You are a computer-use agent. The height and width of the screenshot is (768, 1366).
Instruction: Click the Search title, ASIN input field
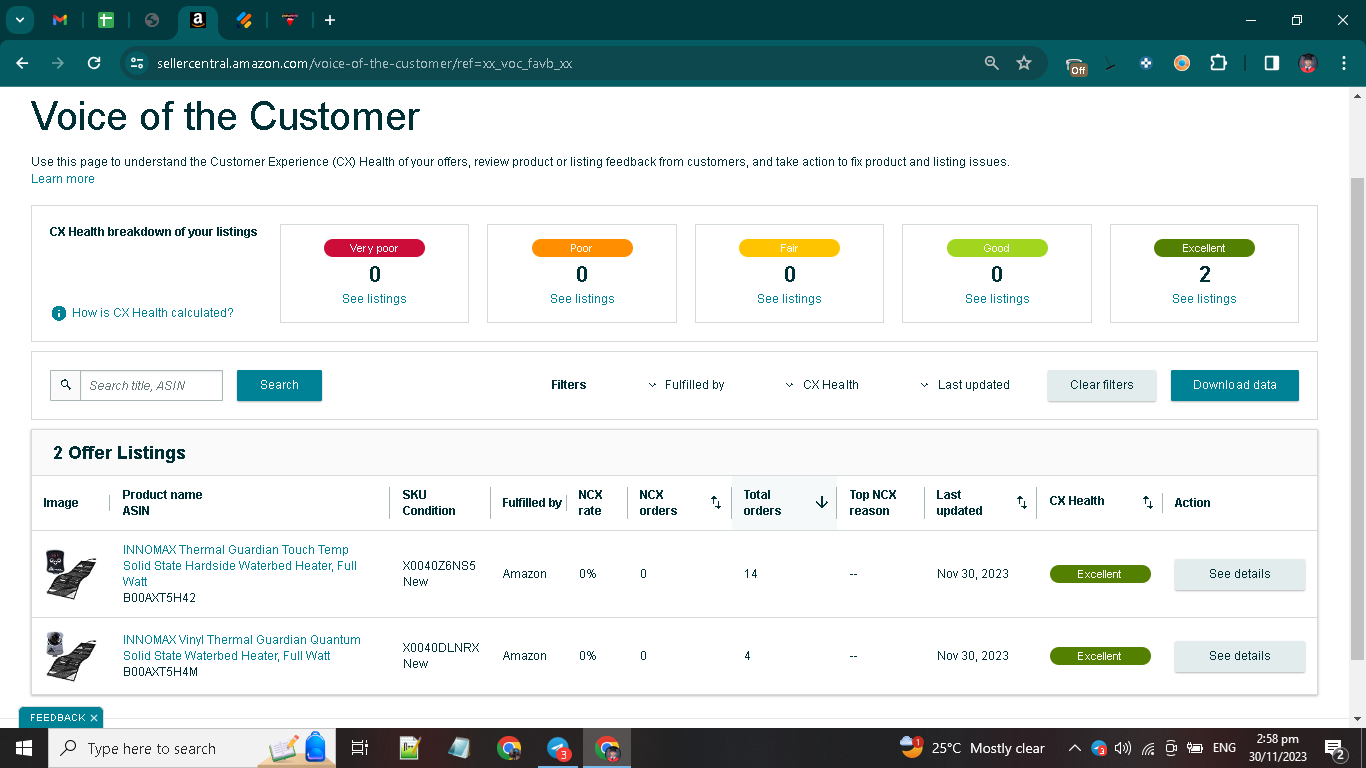tap(151, 385)
